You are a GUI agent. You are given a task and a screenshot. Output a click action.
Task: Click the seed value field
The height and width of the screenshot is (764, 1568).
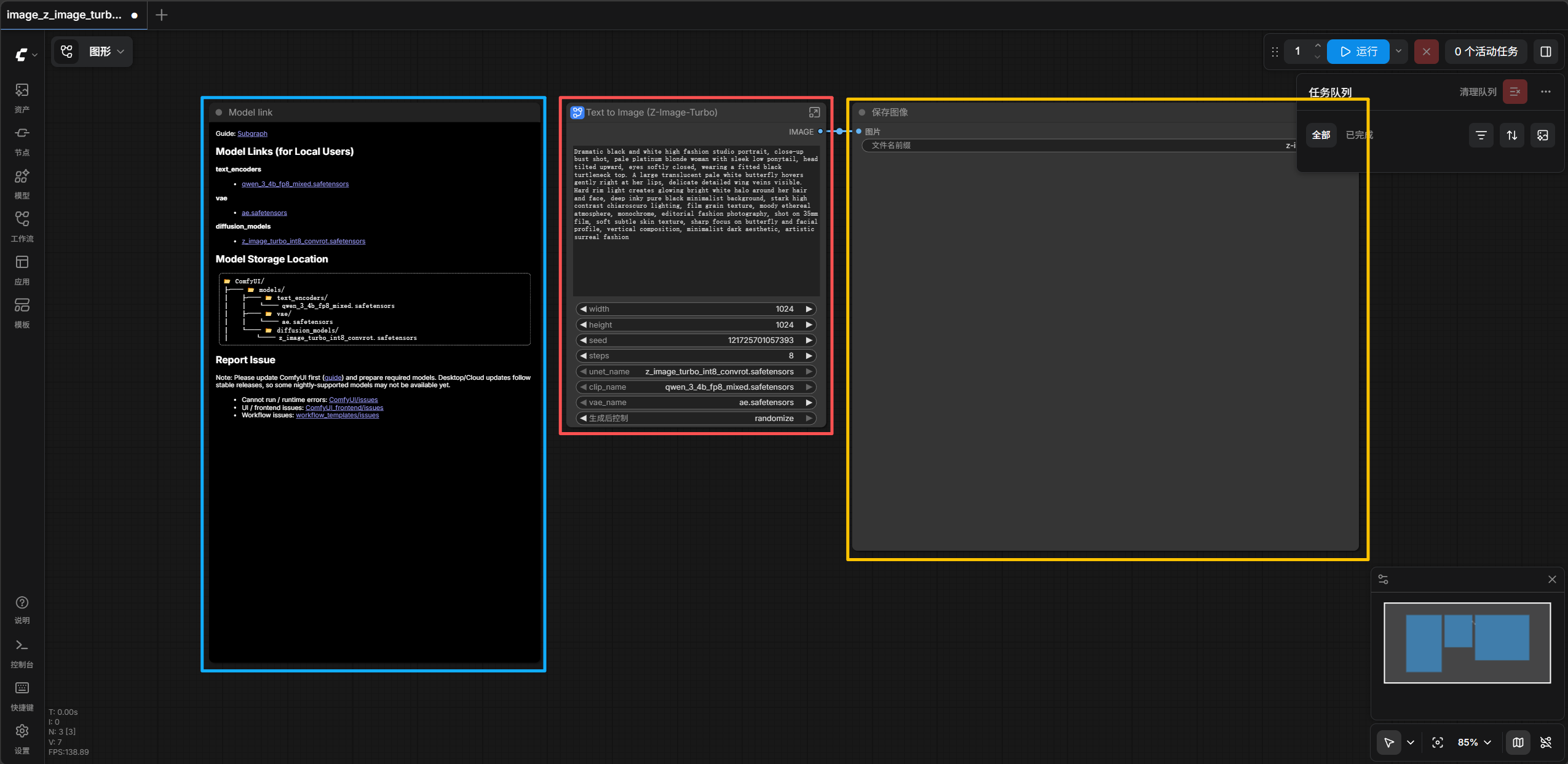point(695,341)
